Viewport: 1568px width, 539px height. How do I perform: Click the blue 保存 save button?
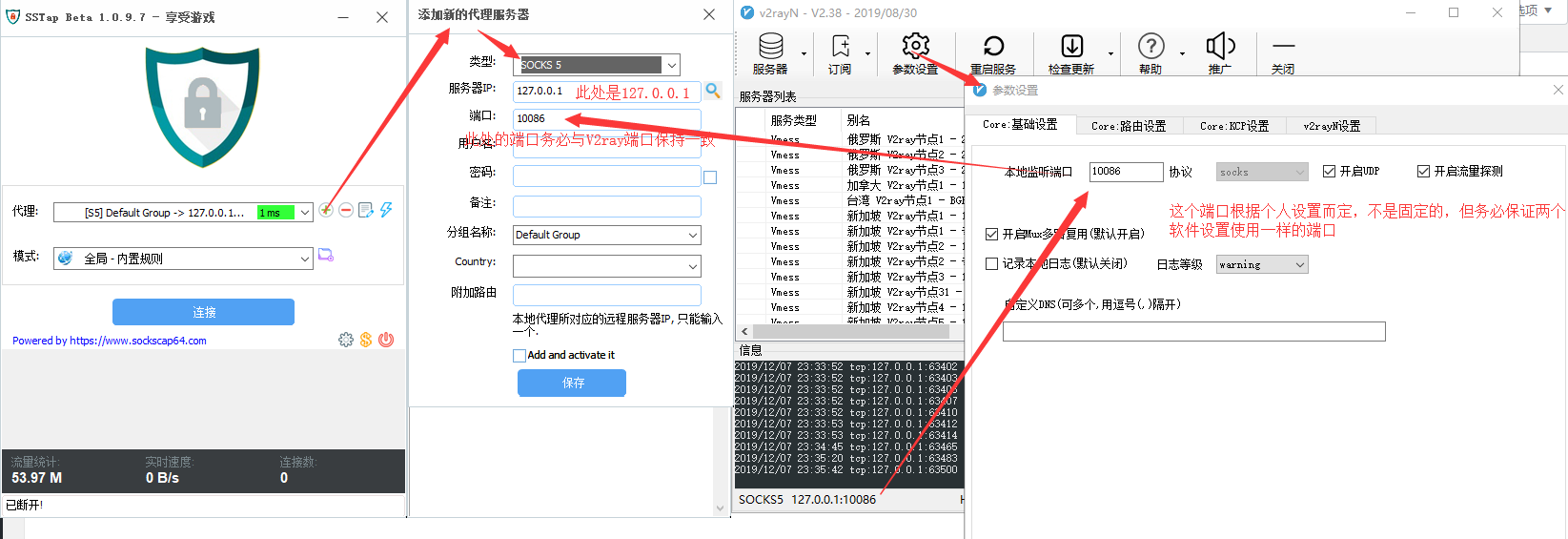572,383
